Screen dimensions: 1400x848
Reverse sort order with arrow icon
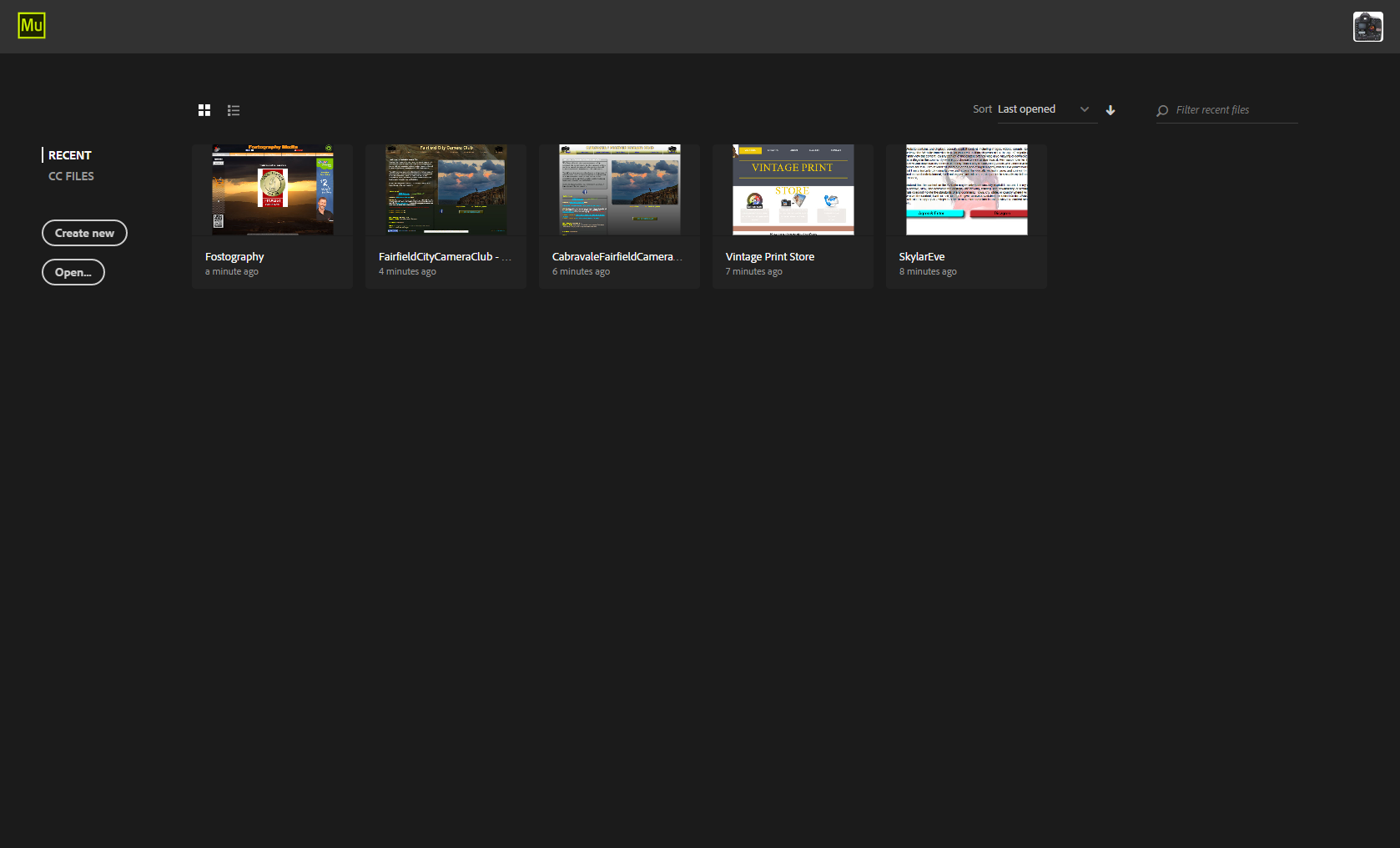tap(1110, 110)
